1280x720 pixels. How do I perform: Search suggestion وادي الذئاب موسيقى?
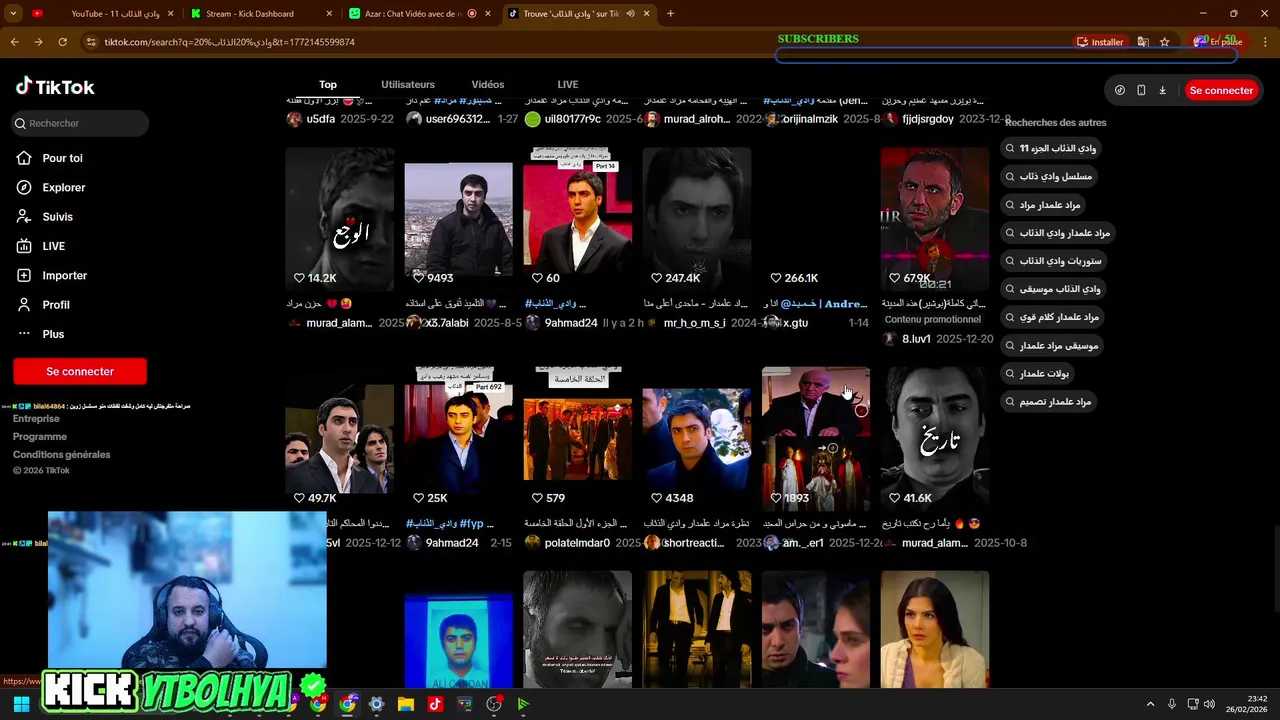click(x=1054, y=289)
